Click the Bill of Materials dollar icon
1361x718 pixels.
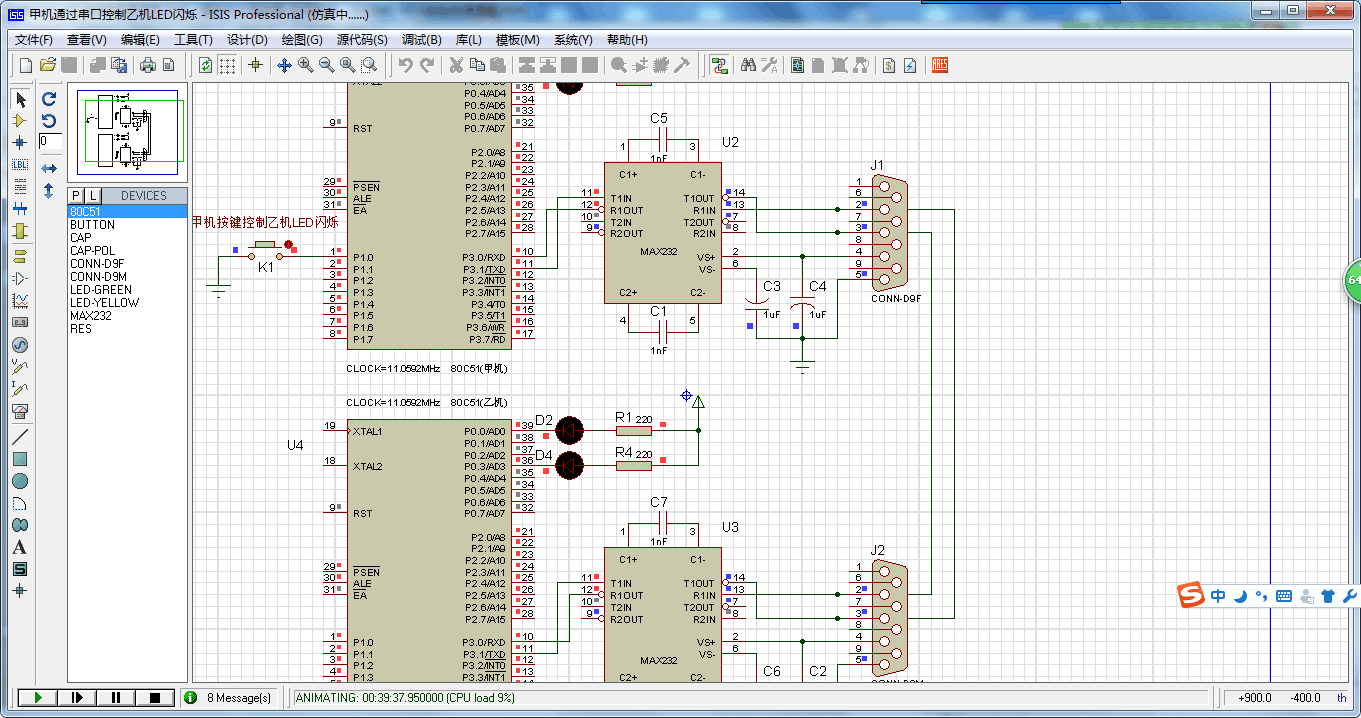pyautogui.click(x=888, y=65)
